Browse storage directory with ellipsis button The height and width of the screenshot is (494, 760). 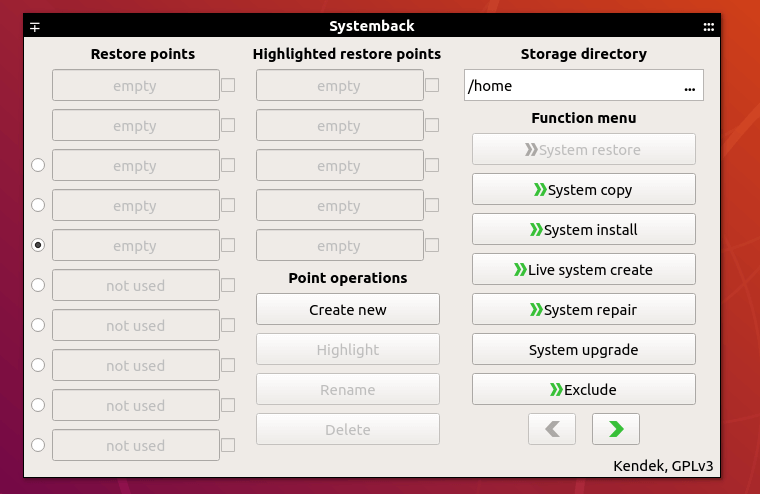[x=689, y=86]
